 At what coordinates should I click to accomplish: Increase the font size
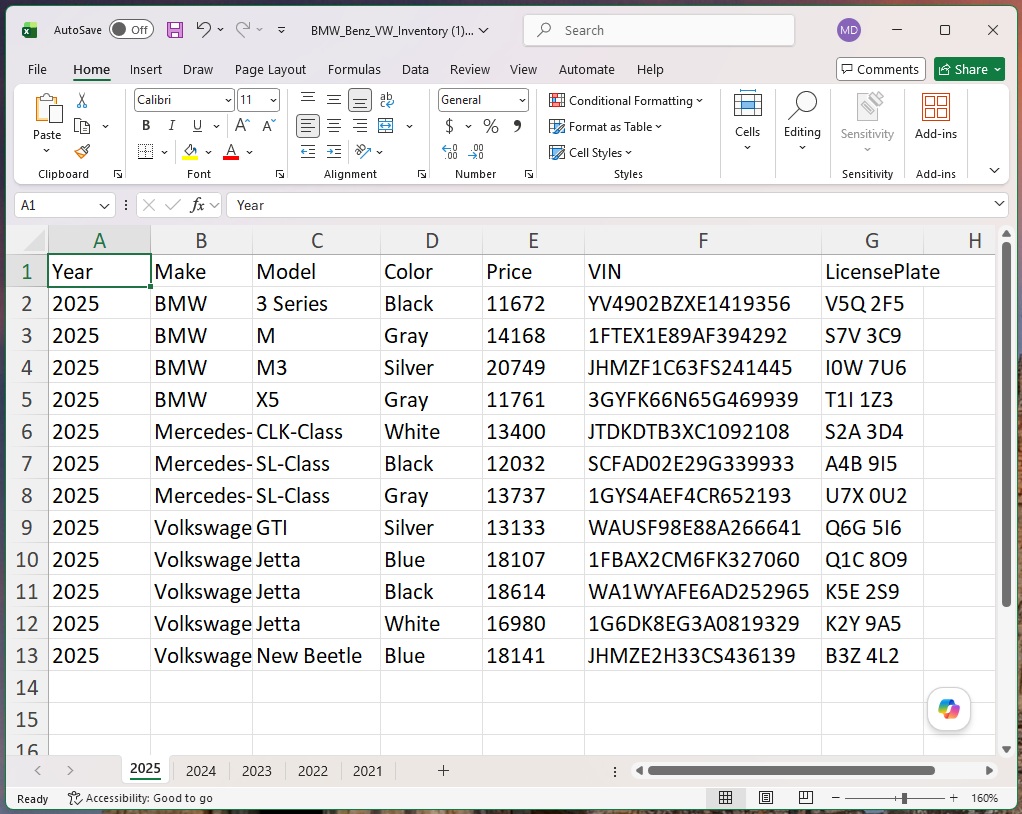242,126
